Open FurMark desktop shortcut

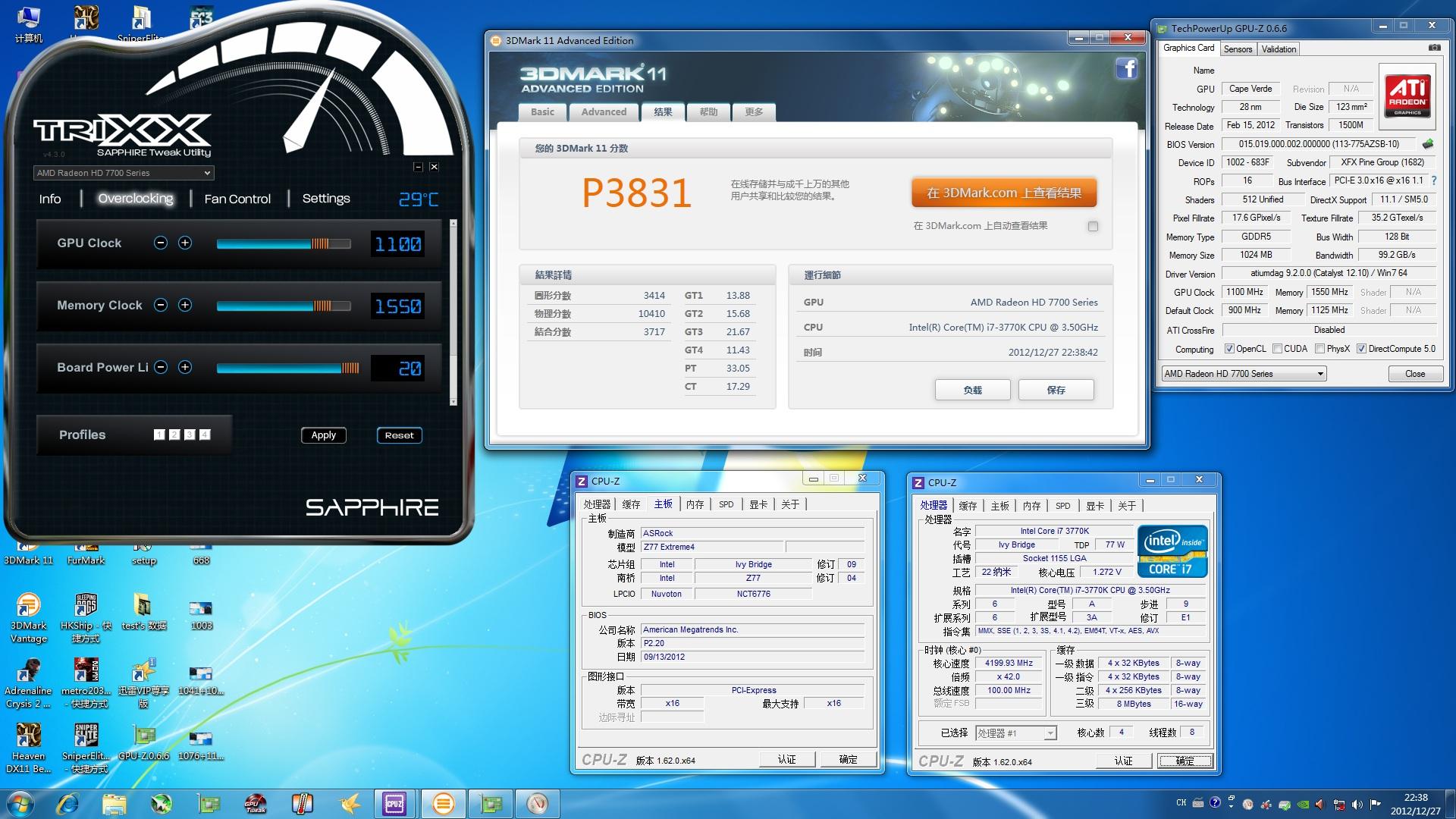pyautogui.click(x=86, y=552)
